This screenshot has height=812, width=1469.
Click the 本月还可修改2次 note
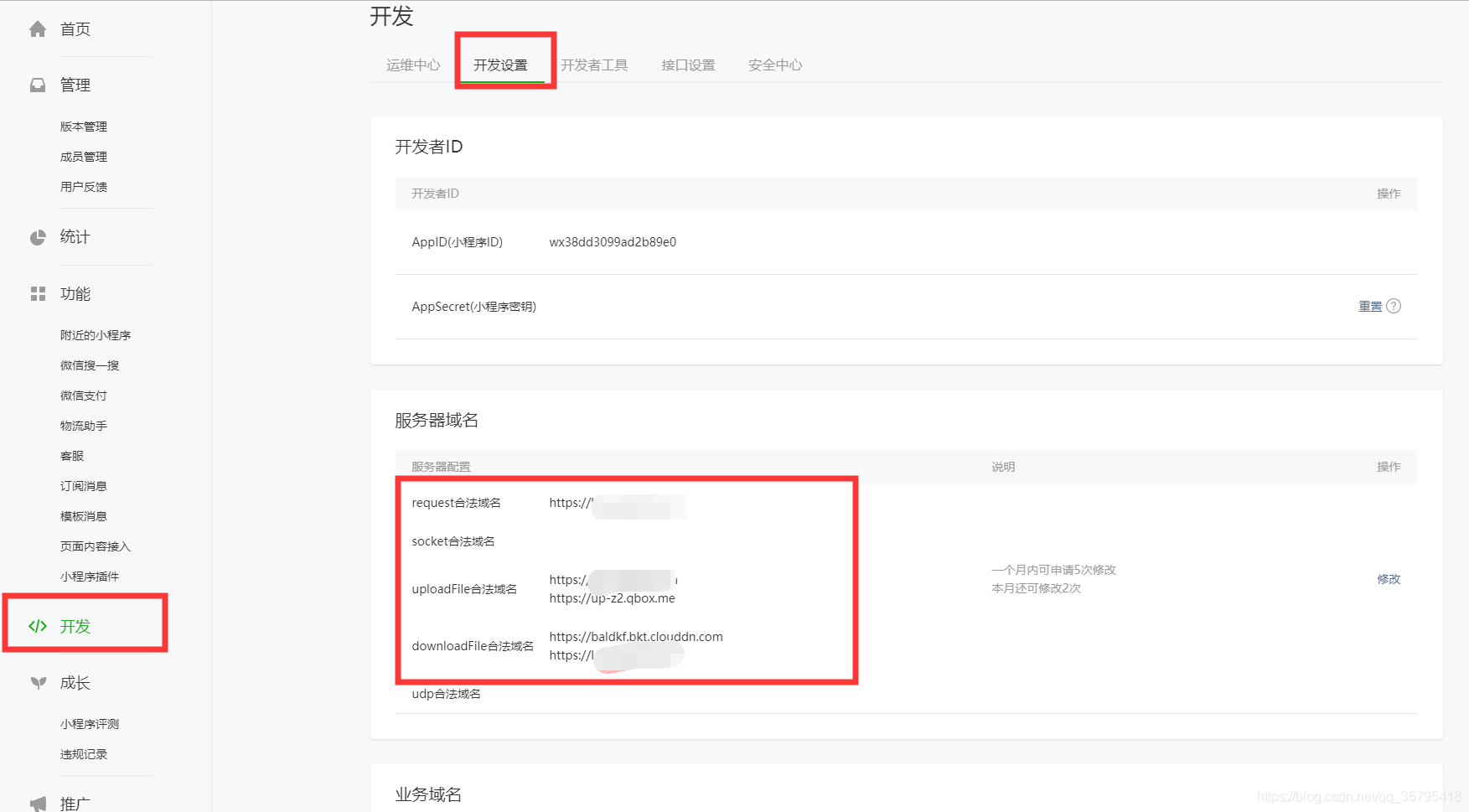(x=1037, y=588)
